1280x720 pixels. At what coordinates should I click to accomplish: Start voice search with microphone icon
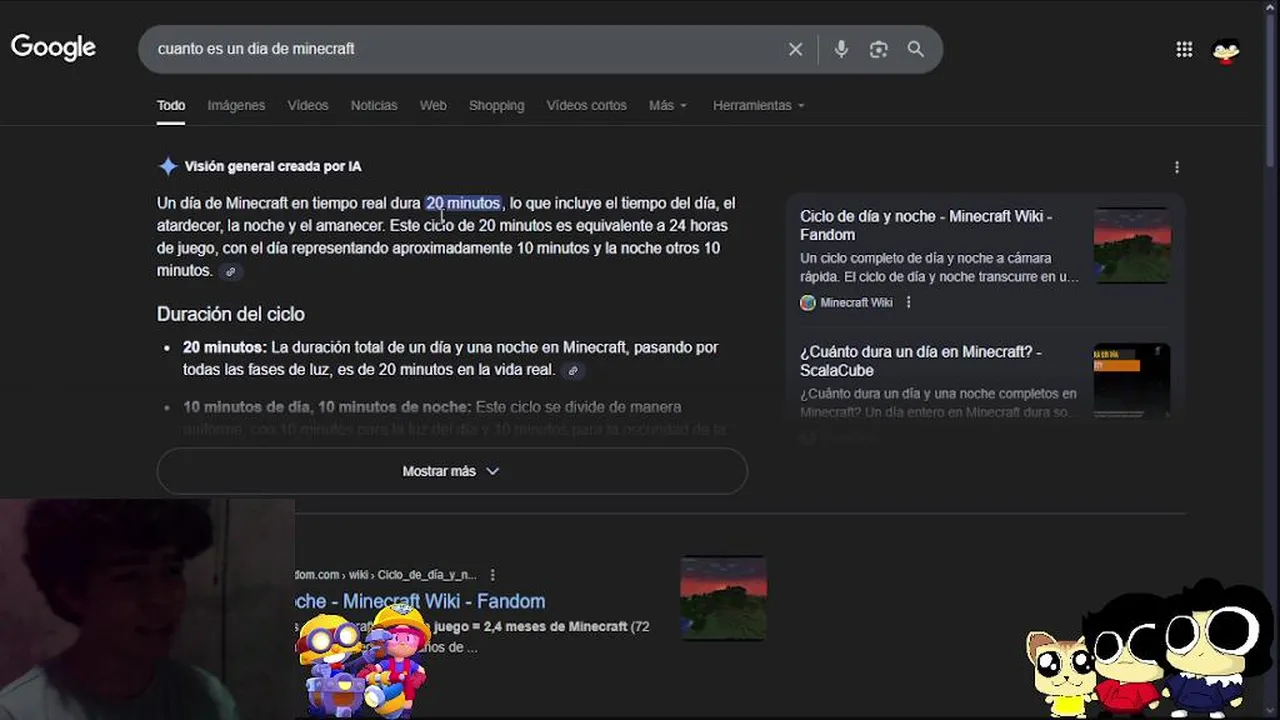pos(841,49)
